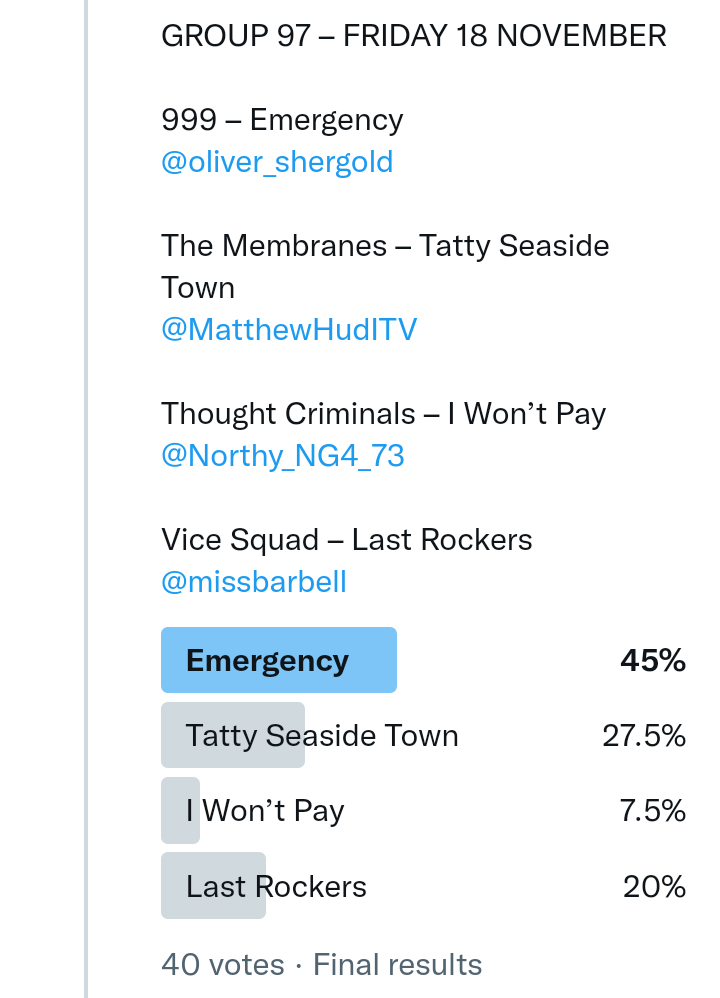Click the Tatty Seaside Town poll option
The image size is (720, 998).
point(322,736)
